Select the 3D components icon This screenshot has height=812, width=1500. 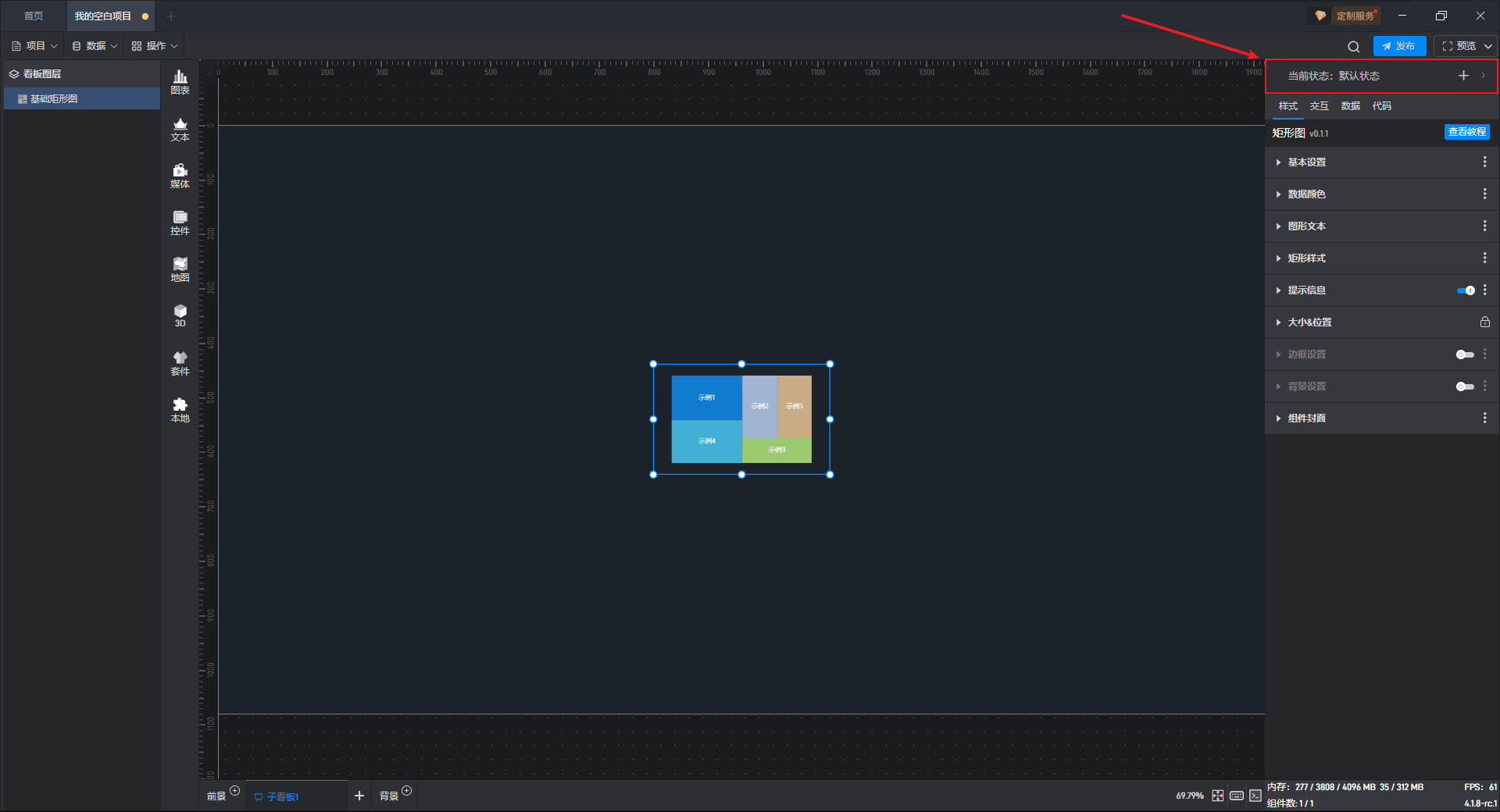point(180,315)
